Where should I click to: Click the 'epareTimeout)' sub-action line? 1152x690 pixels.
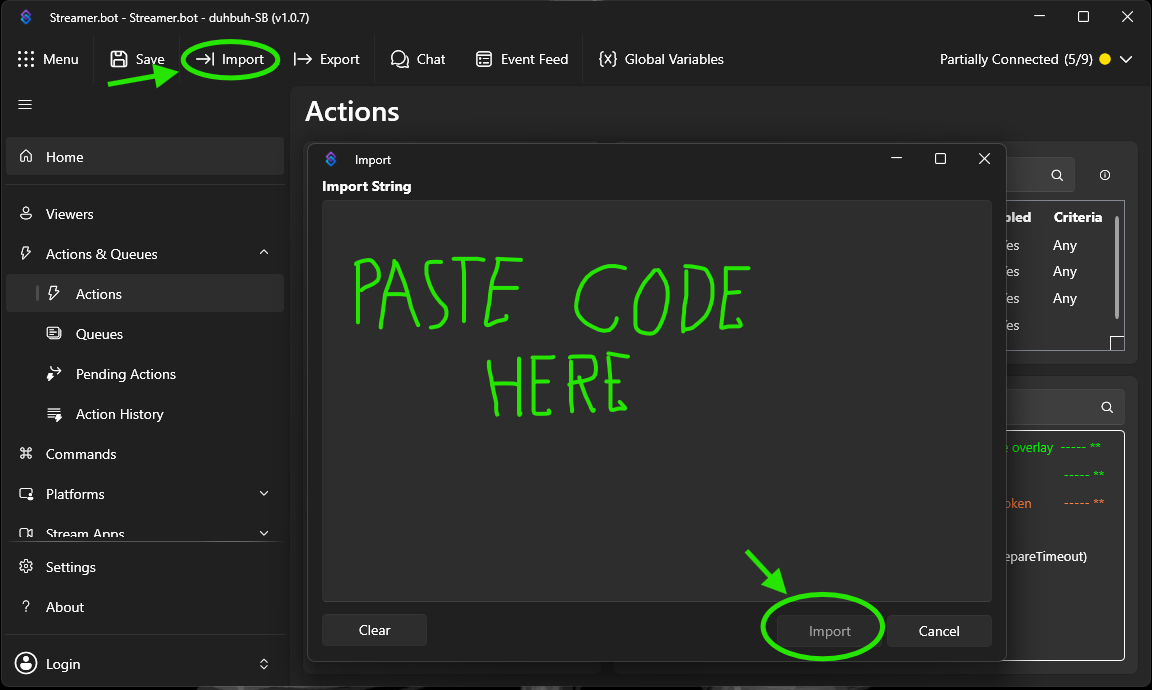[x=1046, y=556]
